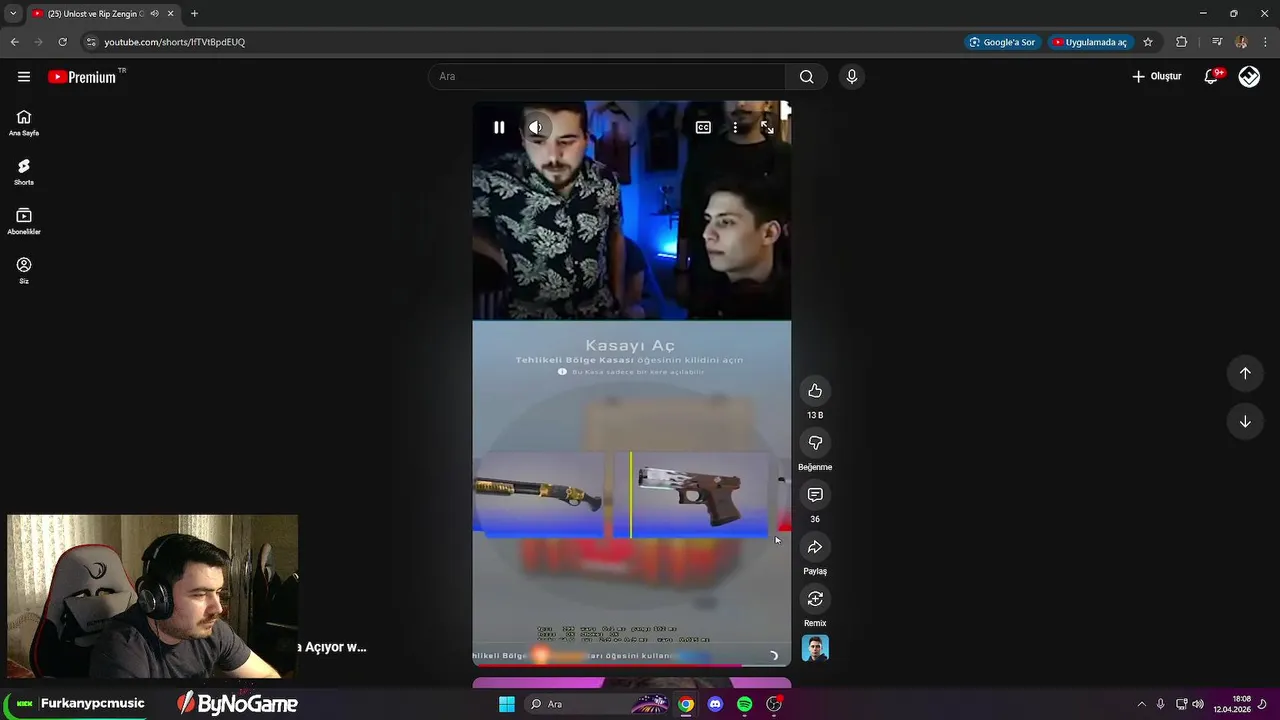Image resolution: width=1280 pixels, height=720 pixels.
Task: Expand the short to fullscreen
Action: point(767,127)
